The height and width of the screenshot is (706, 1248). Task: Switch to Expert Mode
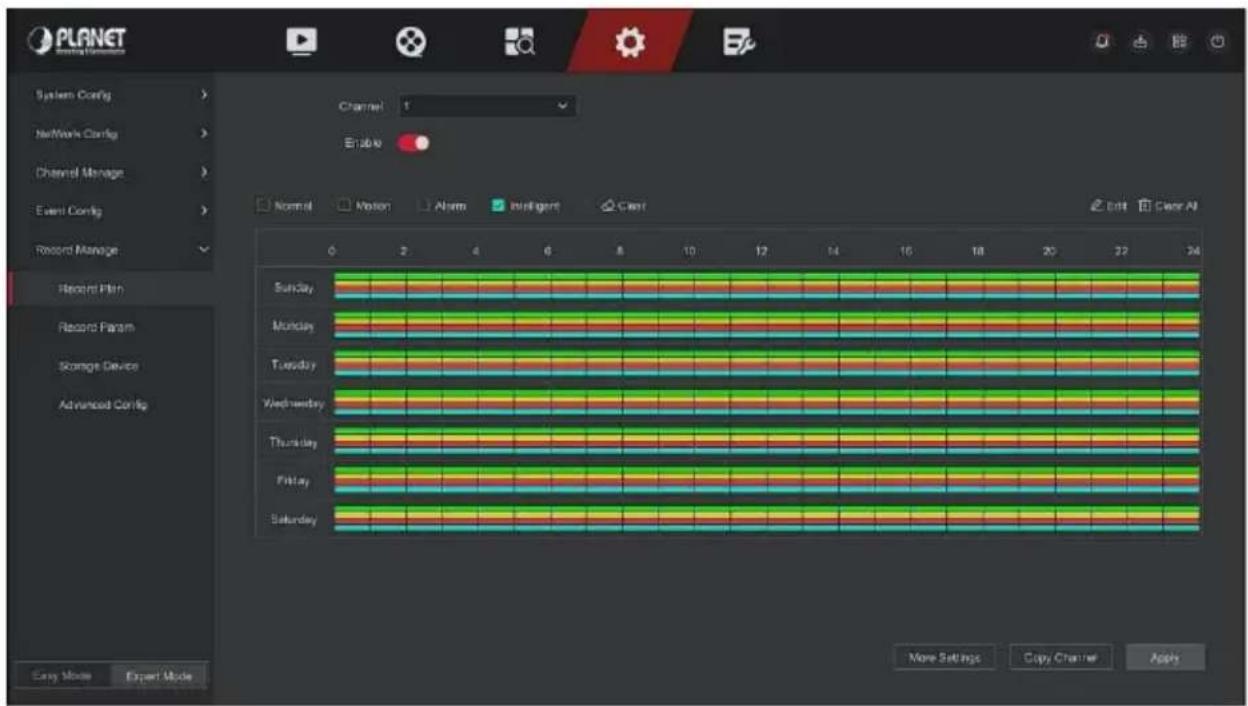tap(158, 676)
